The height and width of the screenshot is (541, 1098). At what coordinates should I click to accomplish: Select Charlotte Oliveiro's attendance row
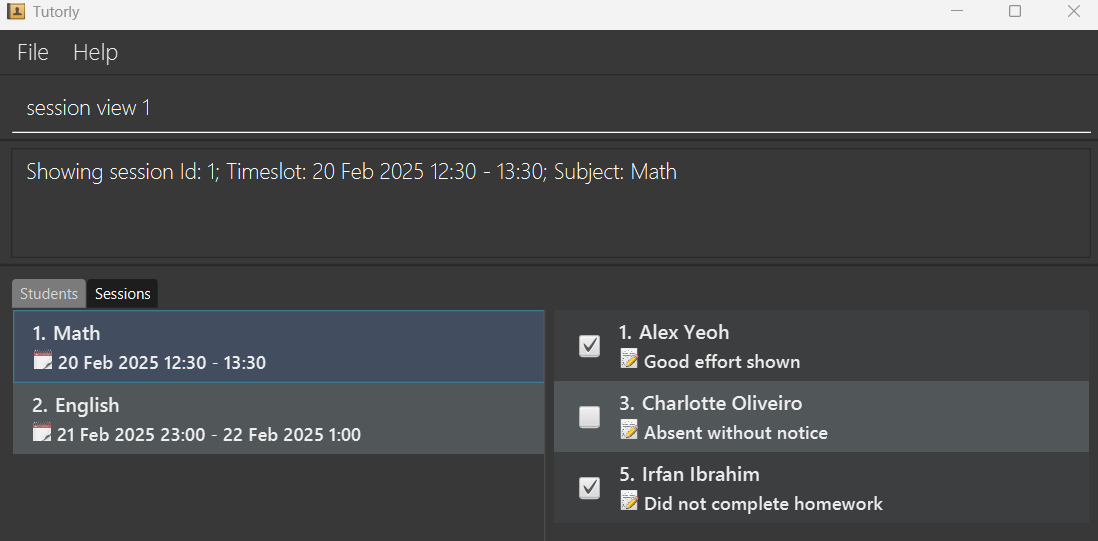click(x=821, y=416)
